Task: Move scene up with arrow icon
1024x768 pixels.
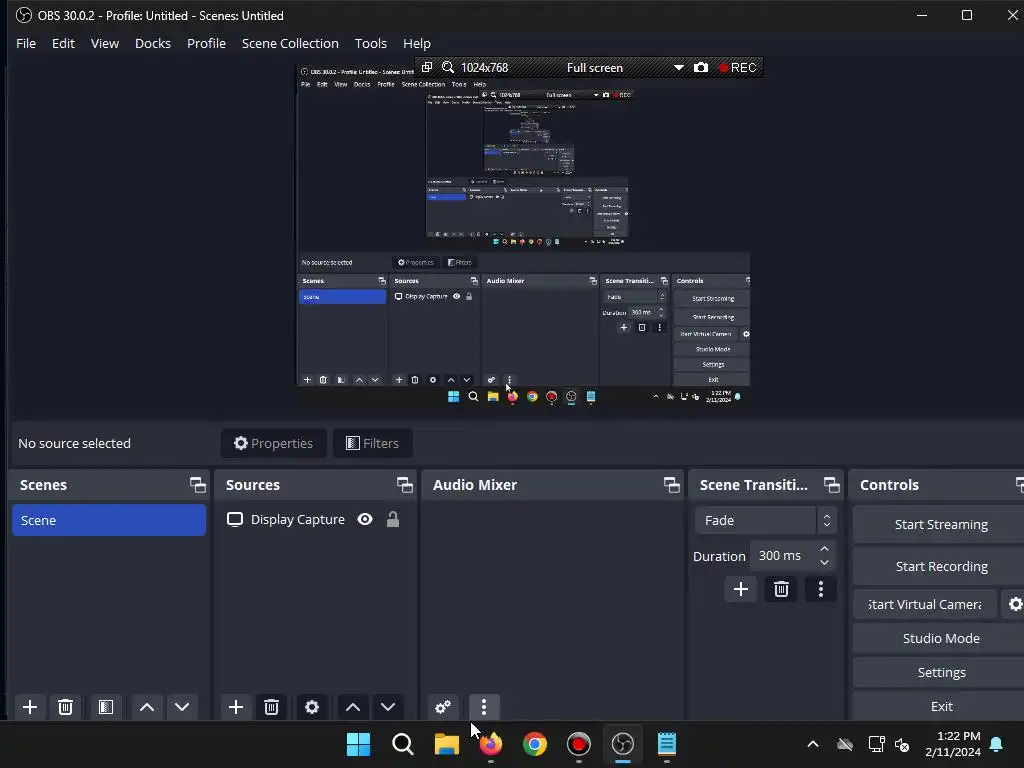Action: [147, 707]
